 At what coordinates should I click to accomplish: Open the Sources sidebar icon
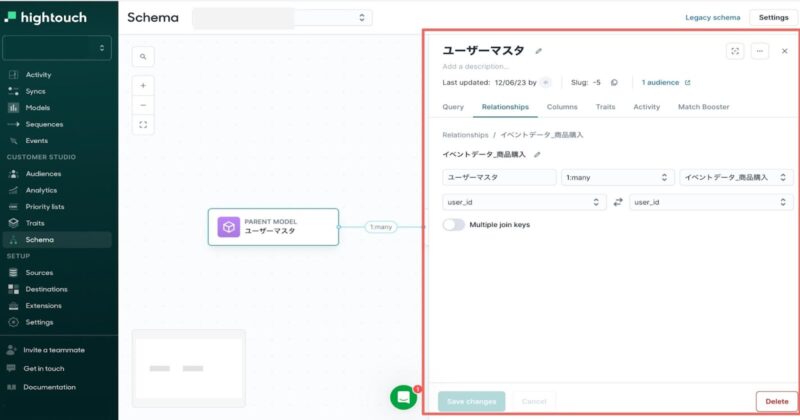coord(13,273)
